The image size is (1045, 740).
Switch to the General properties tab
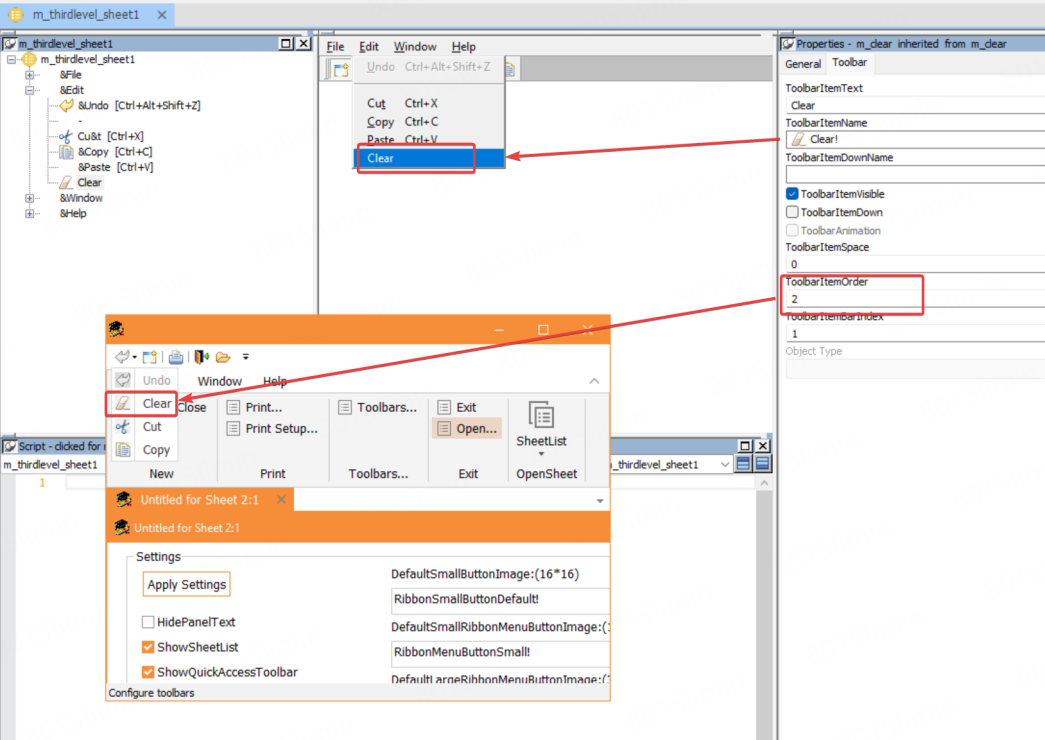pyautogui.click(x=803, y=64)
